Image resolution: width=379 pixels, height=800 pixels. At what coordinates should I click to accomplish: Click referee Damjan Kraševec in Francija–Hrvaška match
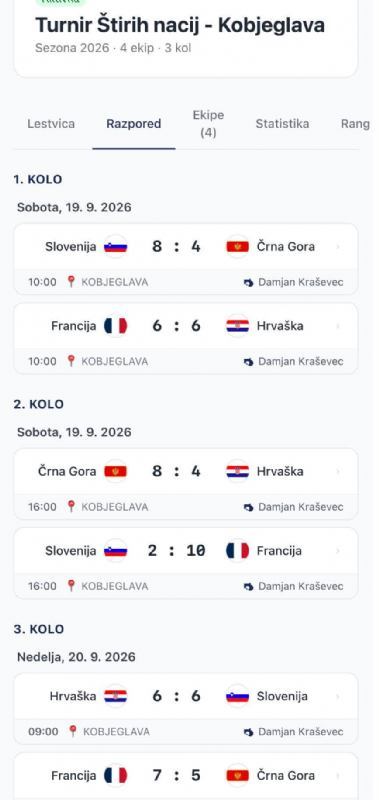pos(300,361)
